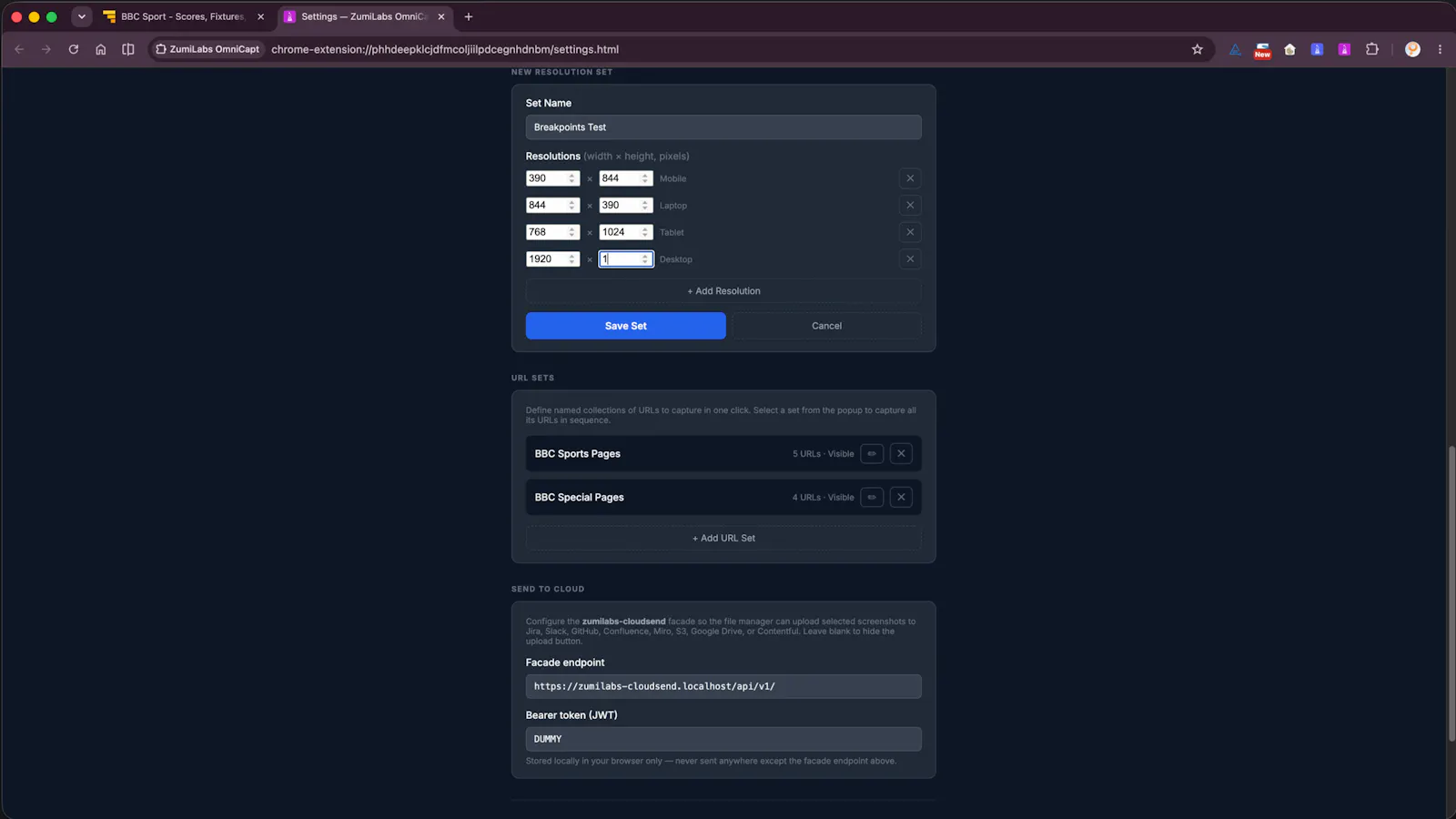Adjust the Tablet width stepper arrows
This screenshot has width=1456, height=819.
571,232
